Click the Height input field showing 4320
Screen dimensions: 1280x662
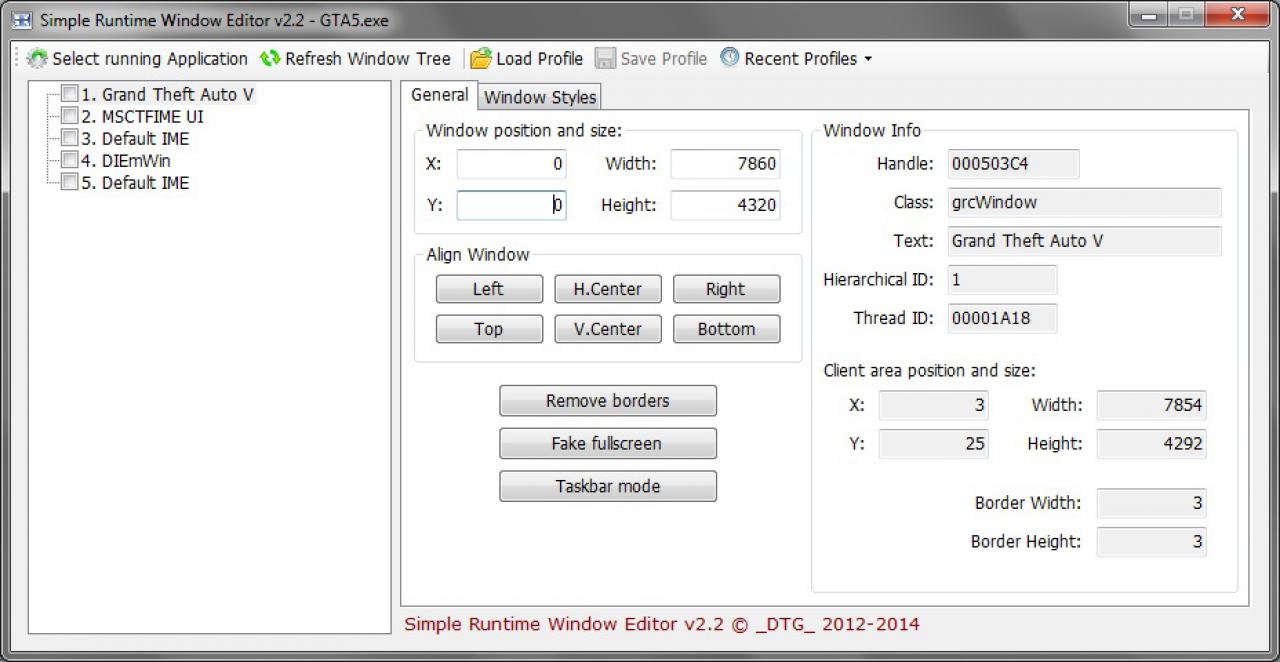tap(725, 206)
